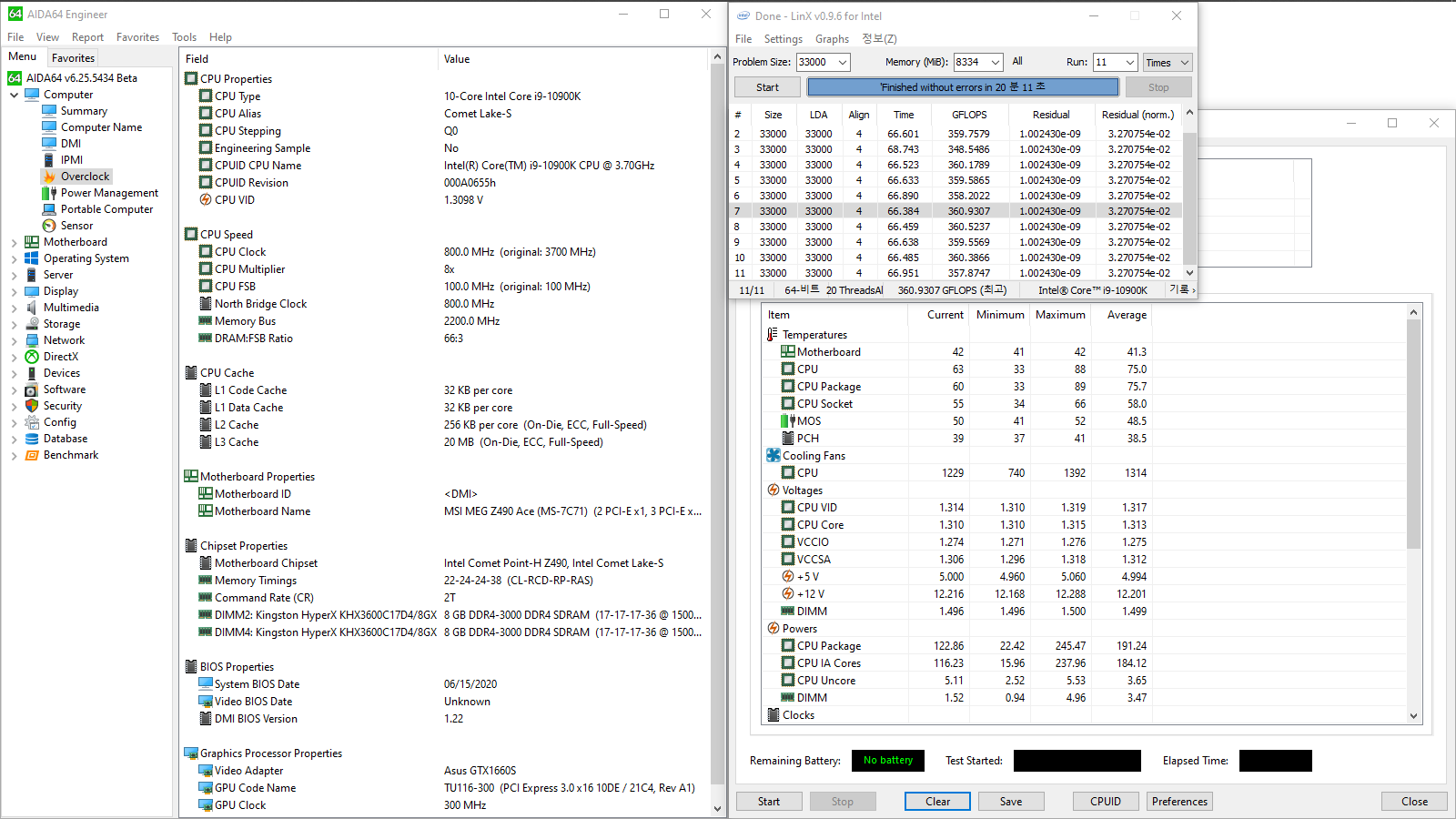The width and height of the screenshot is (1456, 819).
Task: Open the Problem Size dropdown in LinX
Action: pos(843,63)
